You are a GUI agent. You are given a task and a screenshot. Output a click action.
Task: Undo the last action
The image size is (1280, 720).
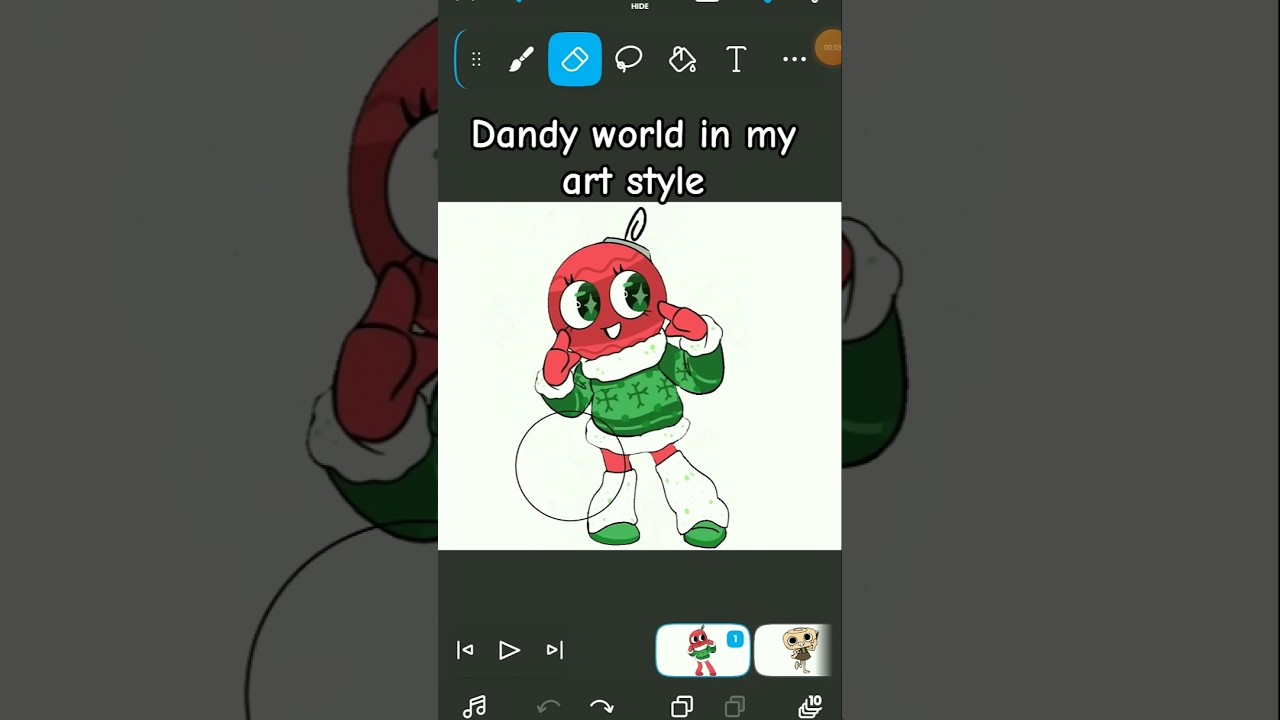pos(548,707)
